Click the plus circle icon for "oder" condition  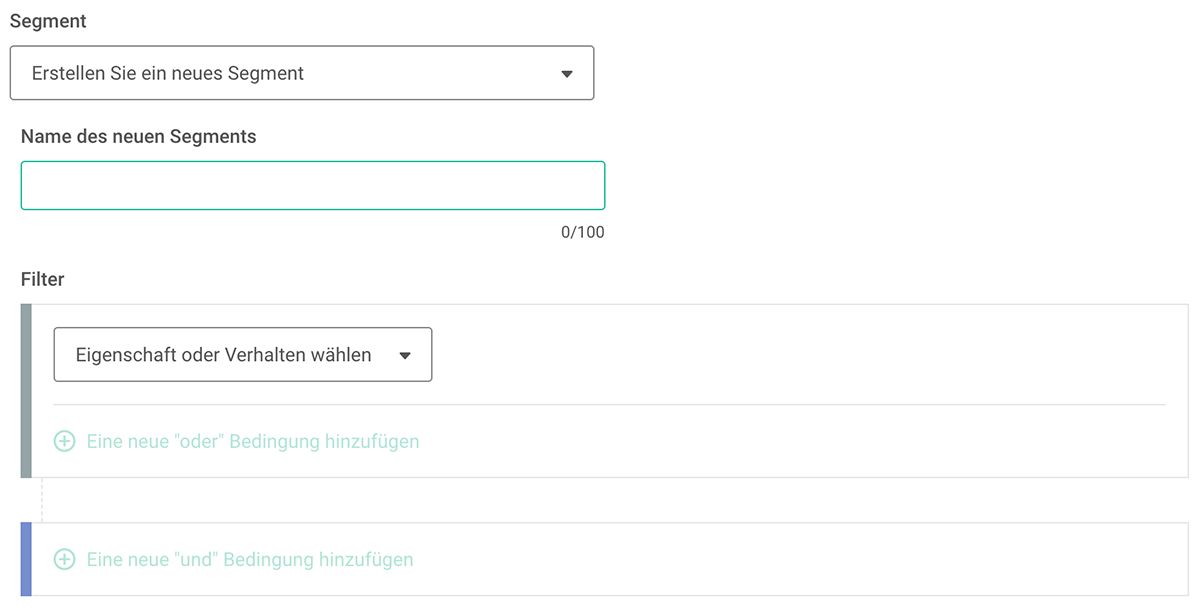[64, 441]
